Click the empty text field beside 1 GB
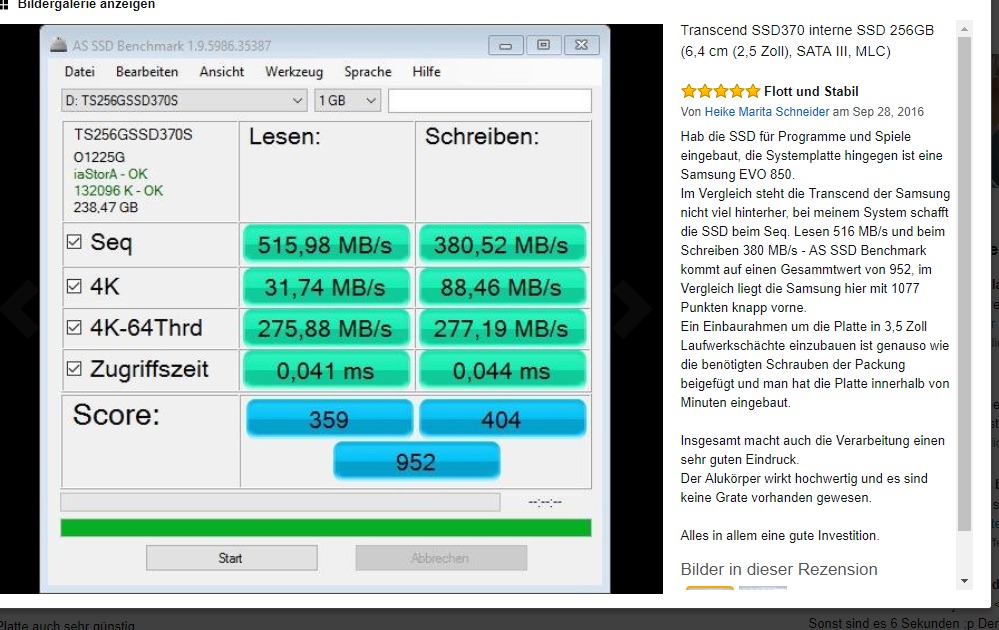The height and width of the screenshot is (630, 999). point(489,101)
